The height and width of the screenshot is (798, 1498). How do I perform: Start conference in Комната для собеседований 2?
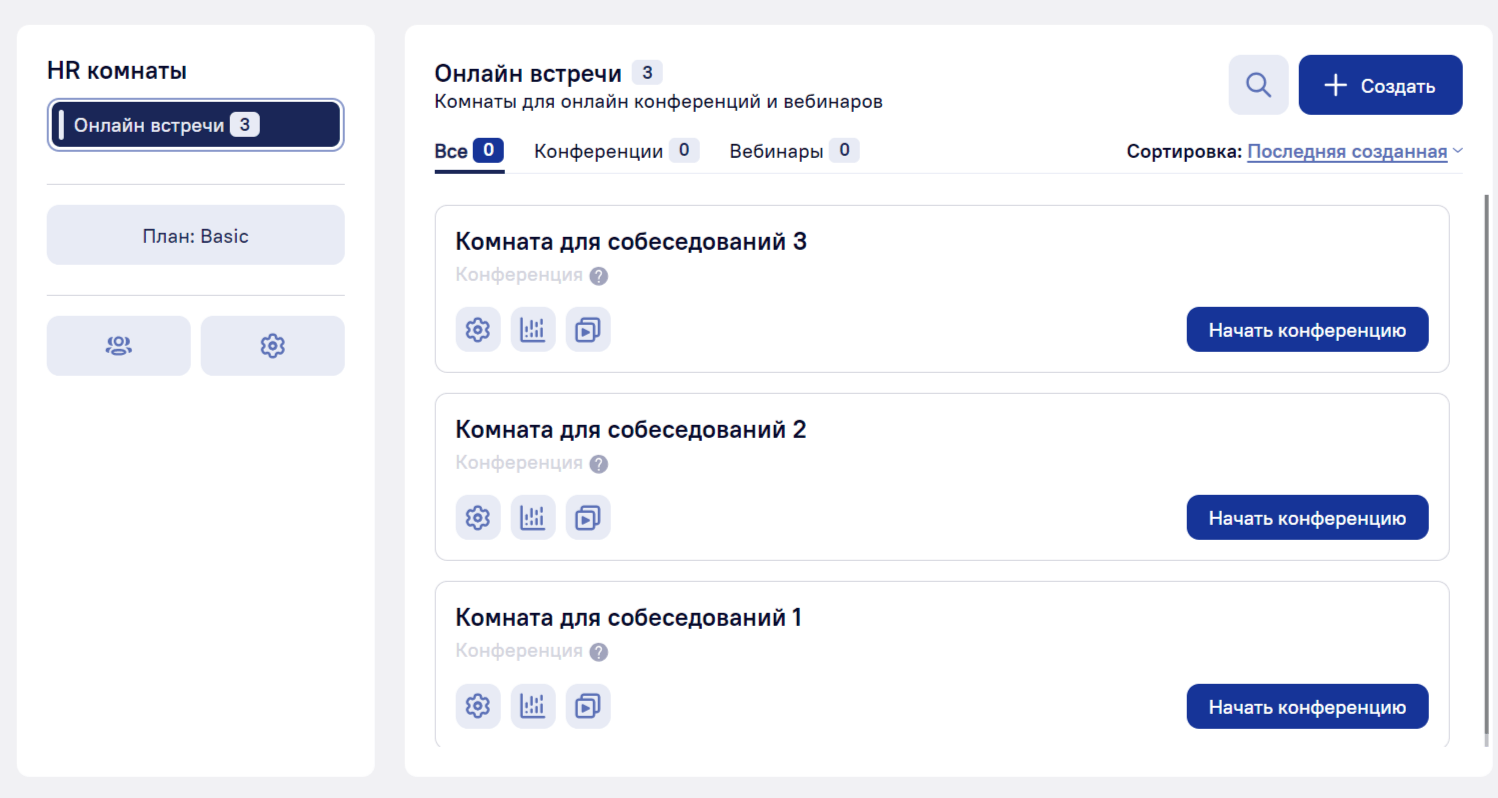point(1307,518)
